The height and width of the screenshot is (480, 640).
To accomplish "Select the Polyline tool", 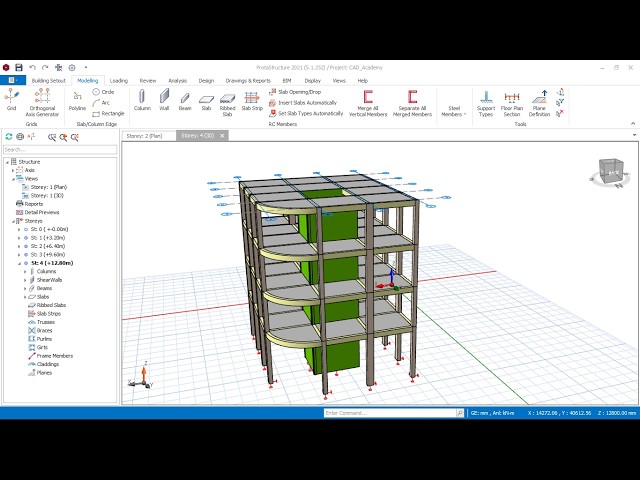I will pos(77,101).
